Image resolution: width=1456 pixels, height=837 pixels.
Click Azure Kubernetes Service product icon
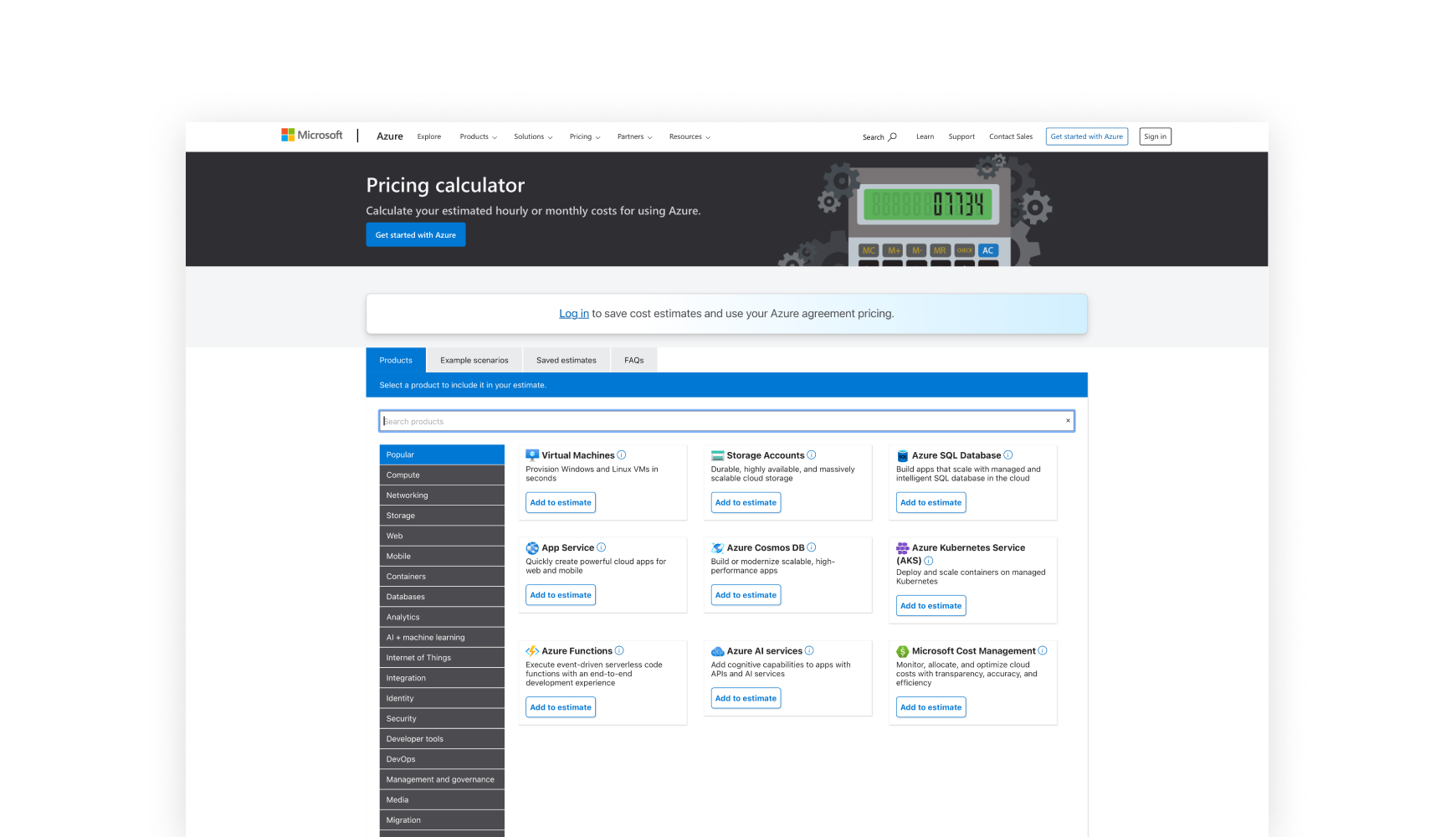tap(903, 548)
